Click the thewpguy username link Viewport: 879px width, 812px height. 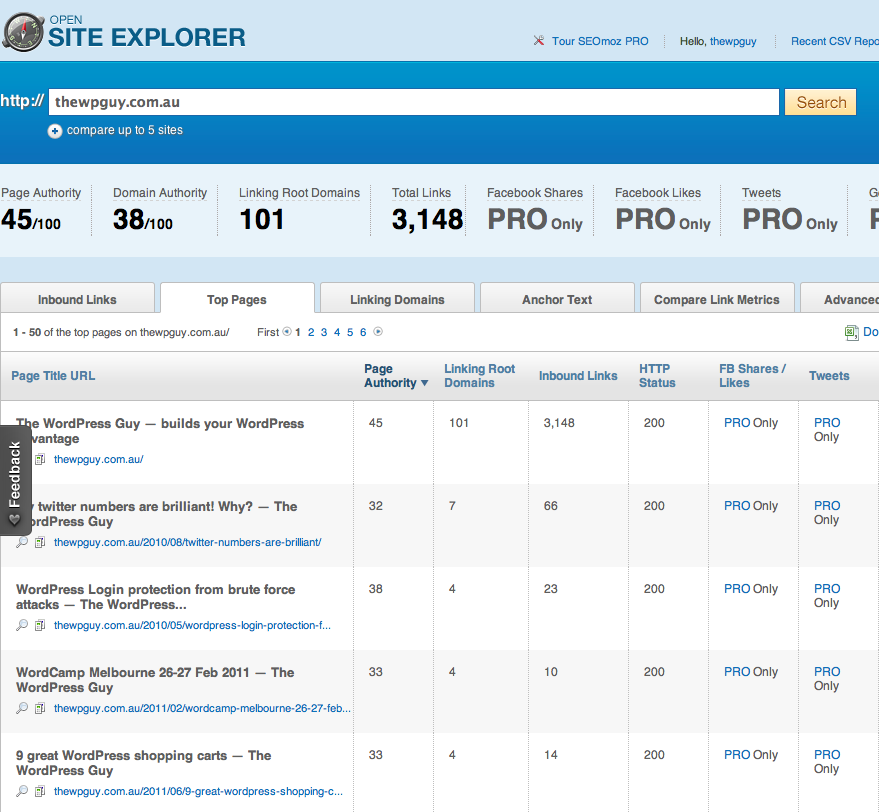(x=733, y=41)
